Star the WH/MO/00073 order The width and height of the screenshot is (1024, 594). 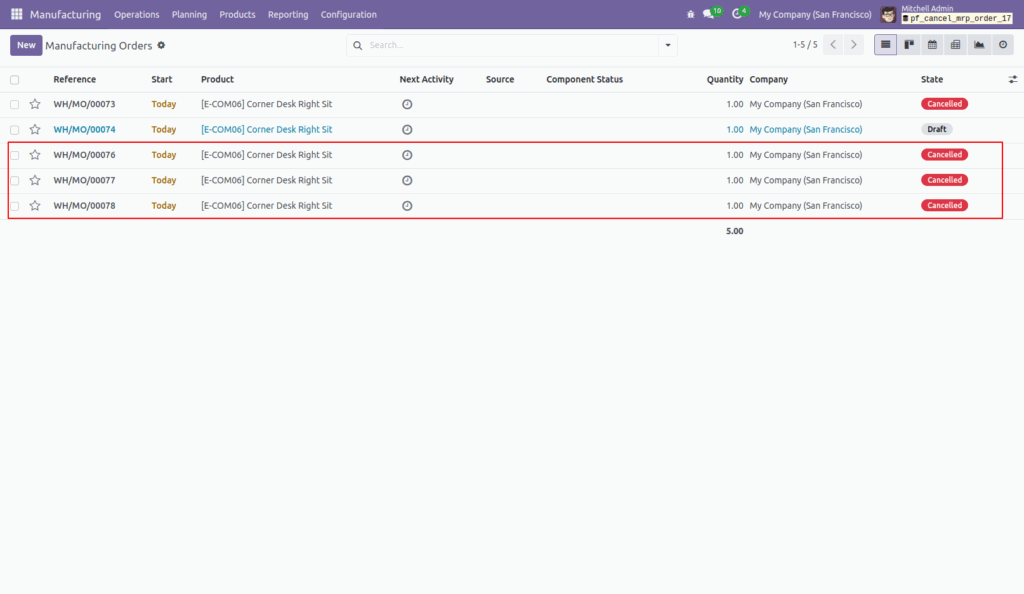pos(35,104)
